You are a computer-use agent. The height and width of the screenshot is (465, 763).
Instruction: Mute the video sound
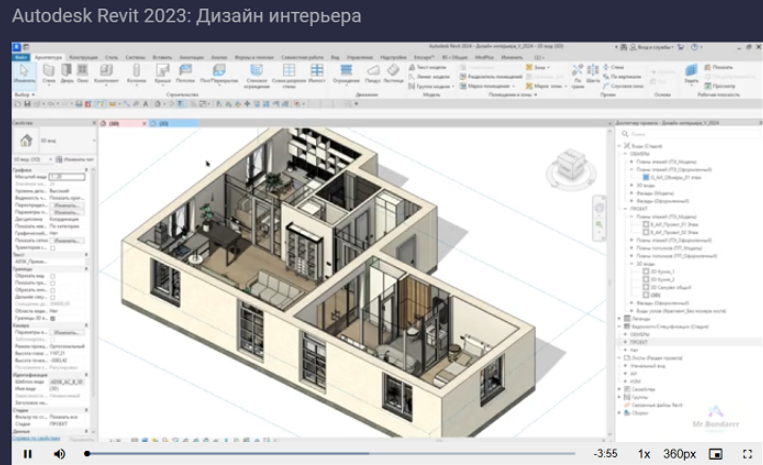tap(59, 454)
